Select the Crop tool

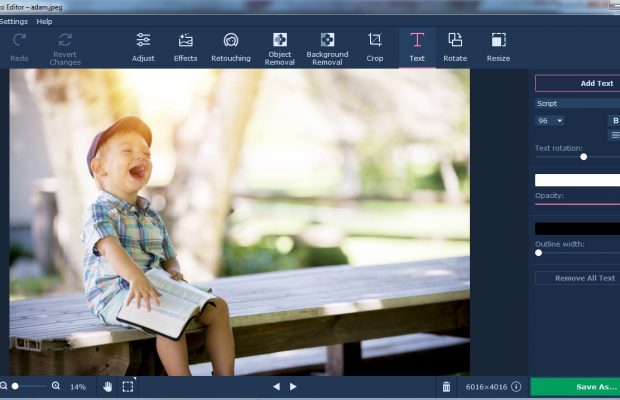[375, 46]
